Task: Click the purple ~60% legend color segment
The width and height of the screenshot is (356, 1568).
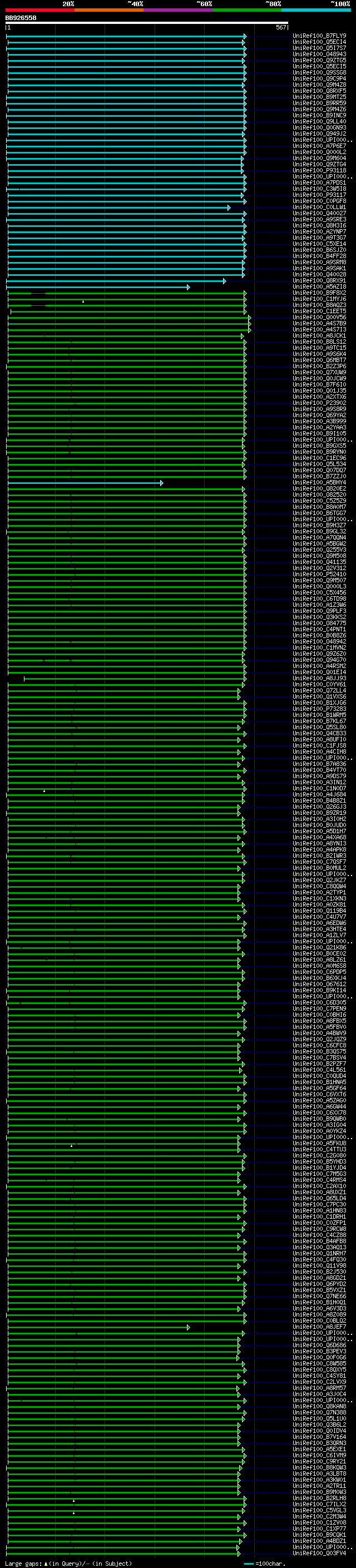Action: [x=177, y=10]
